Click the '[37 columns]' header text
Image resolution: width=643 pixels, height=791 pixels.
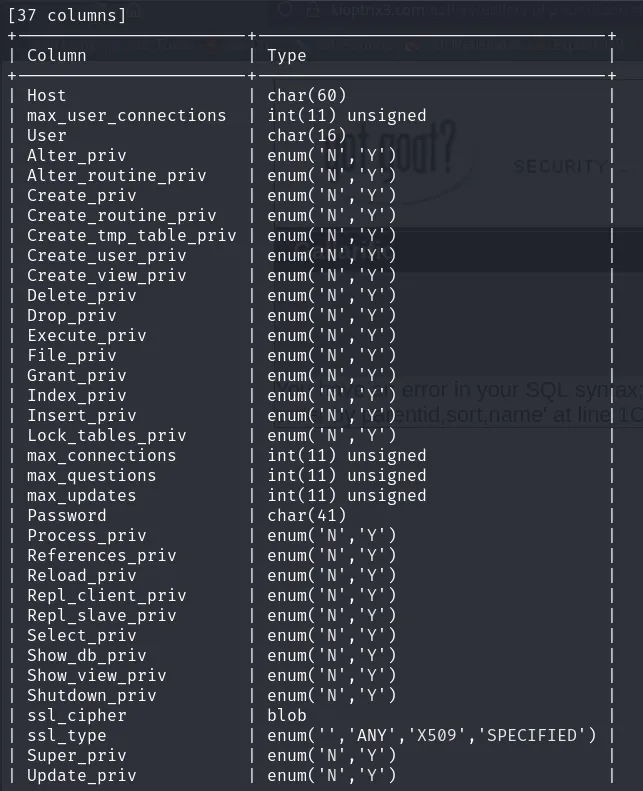click(67, 15)
